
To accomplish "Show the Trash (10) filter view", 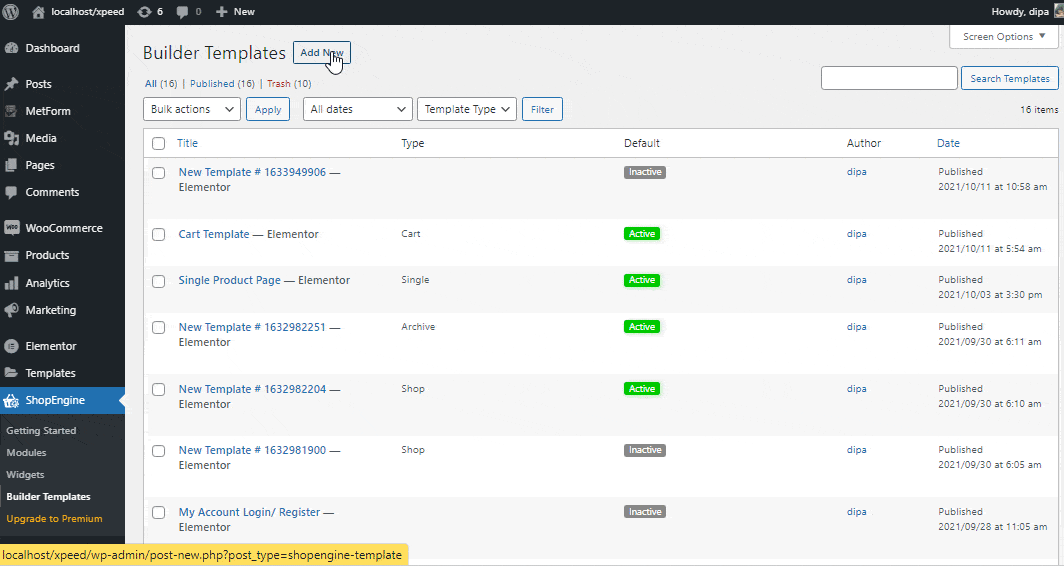I will 289,83.
